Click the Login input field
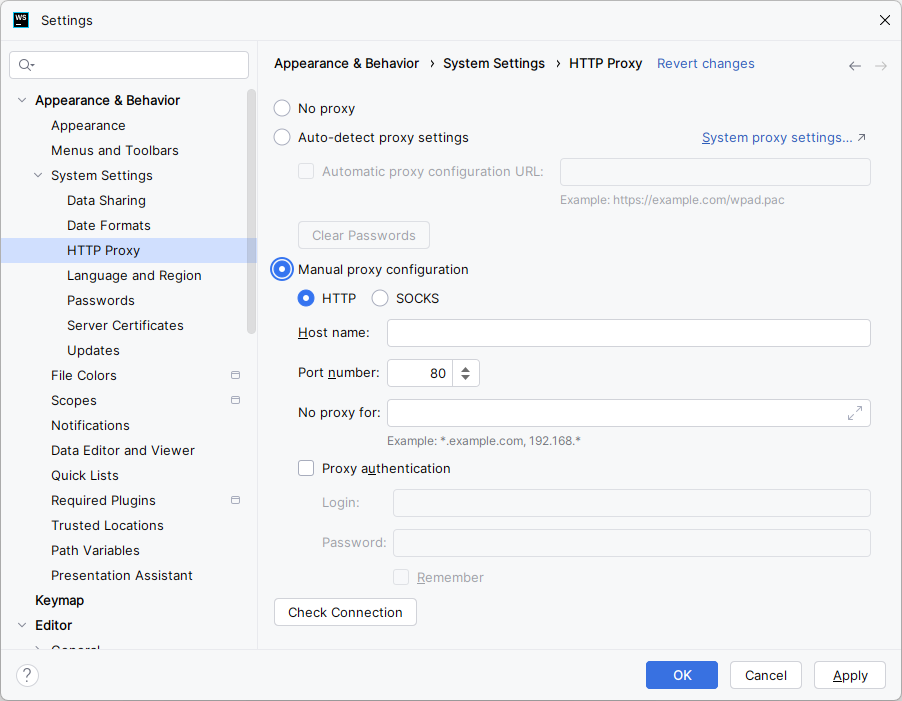The width and height of the screenshot is (902, 701). click(632, 503)
